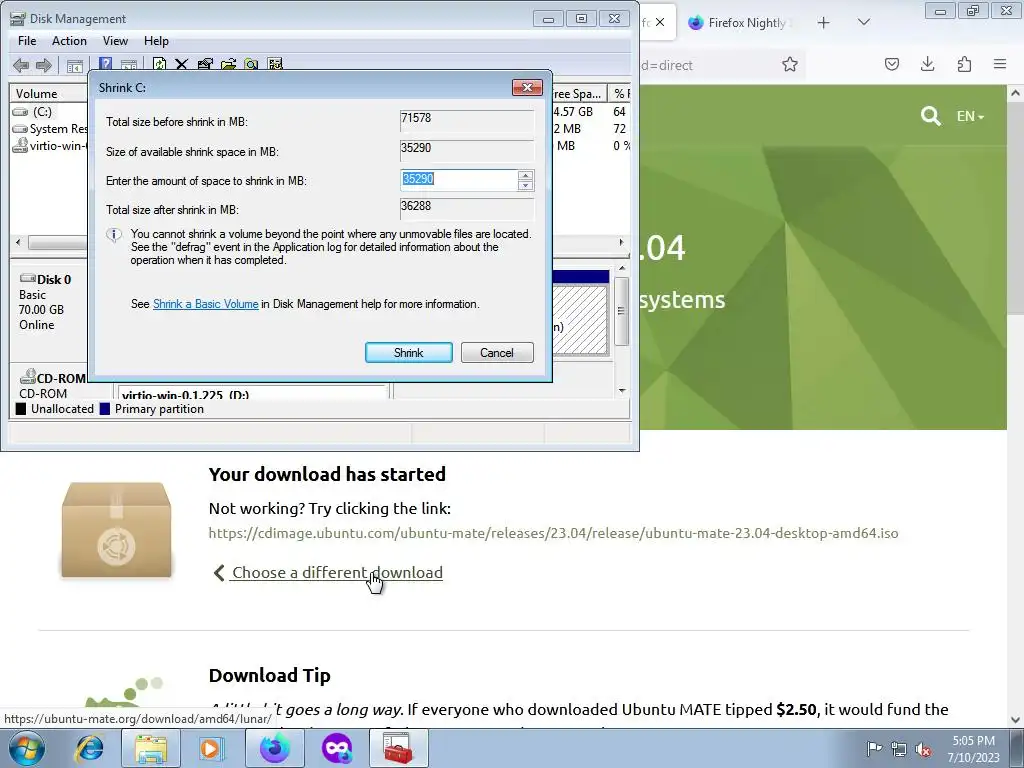Click the Volume column header
Image resolution: width=1024 pixels, height=768 pixels.
[49, 93]
